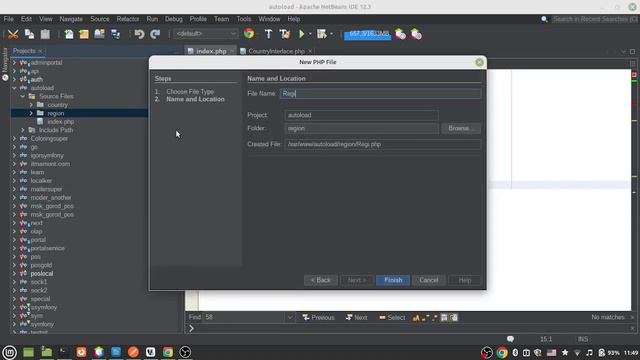The image size is (640, 360).
Task: Open the Refactor menu
Action: pyautogui.click(x=128, y=19)
